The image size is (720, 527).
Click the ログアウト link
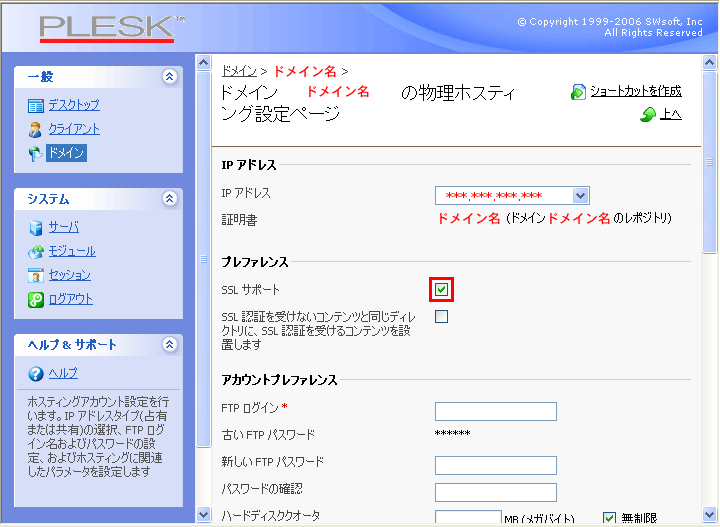click(x=71, y=299)
